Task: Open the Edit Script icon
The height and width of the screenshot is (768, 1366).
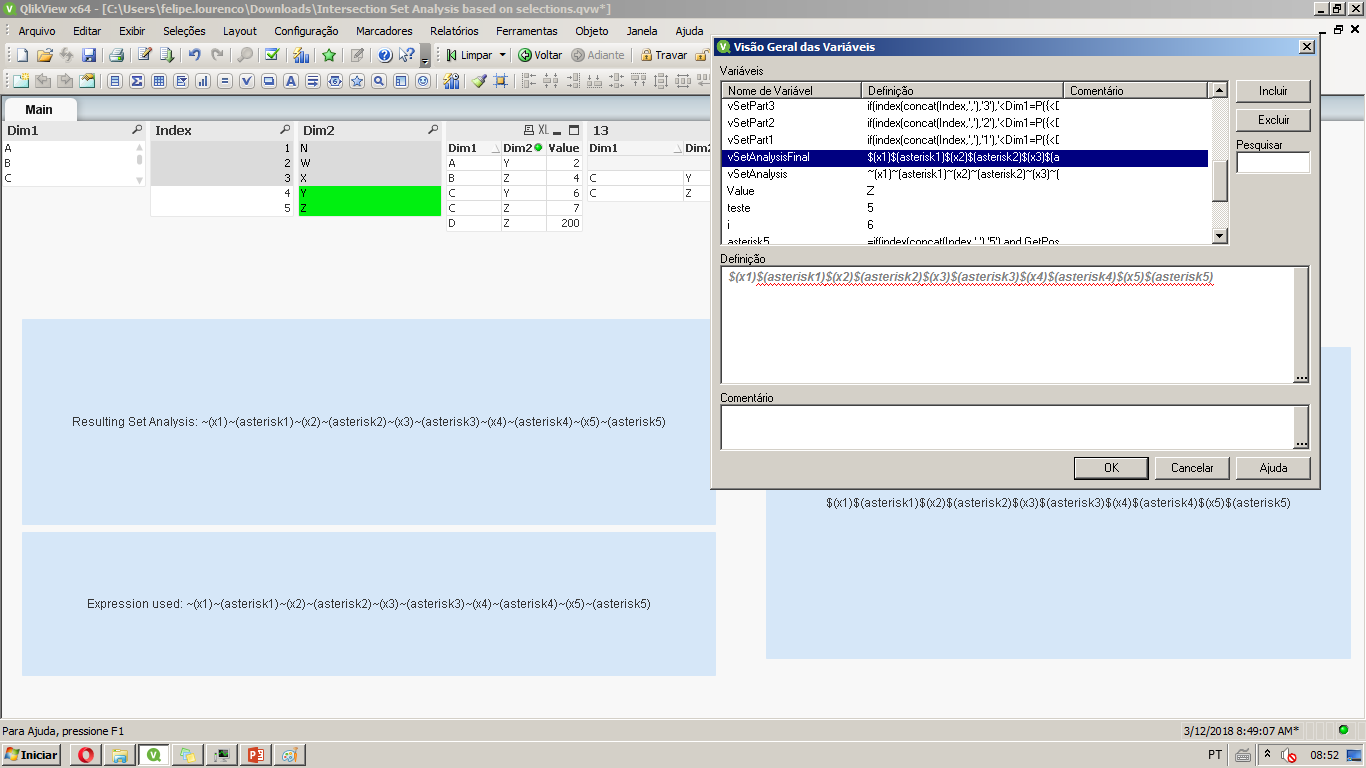Action: (145, 55)
